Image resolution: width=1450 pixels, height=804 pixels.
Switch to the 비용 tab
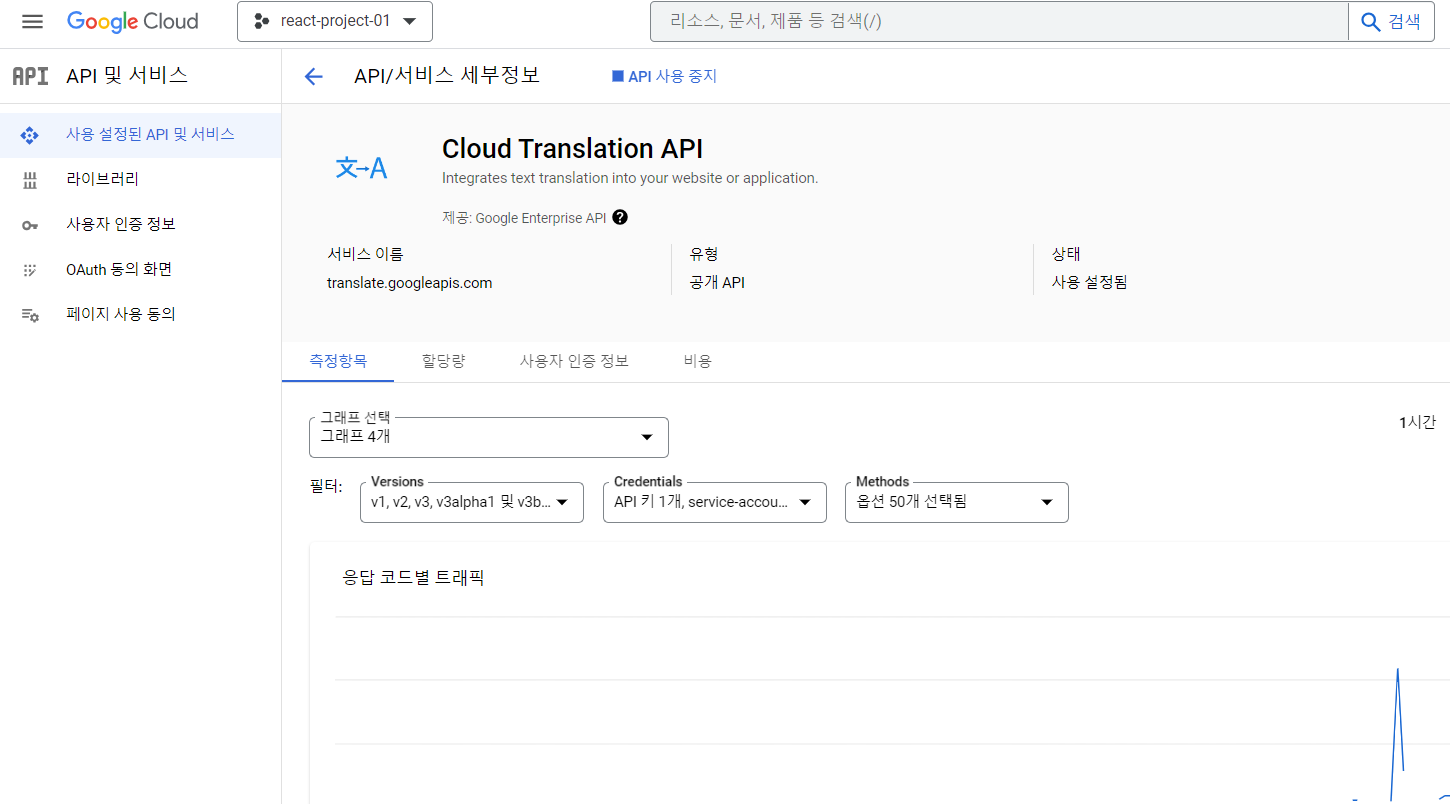697,361
